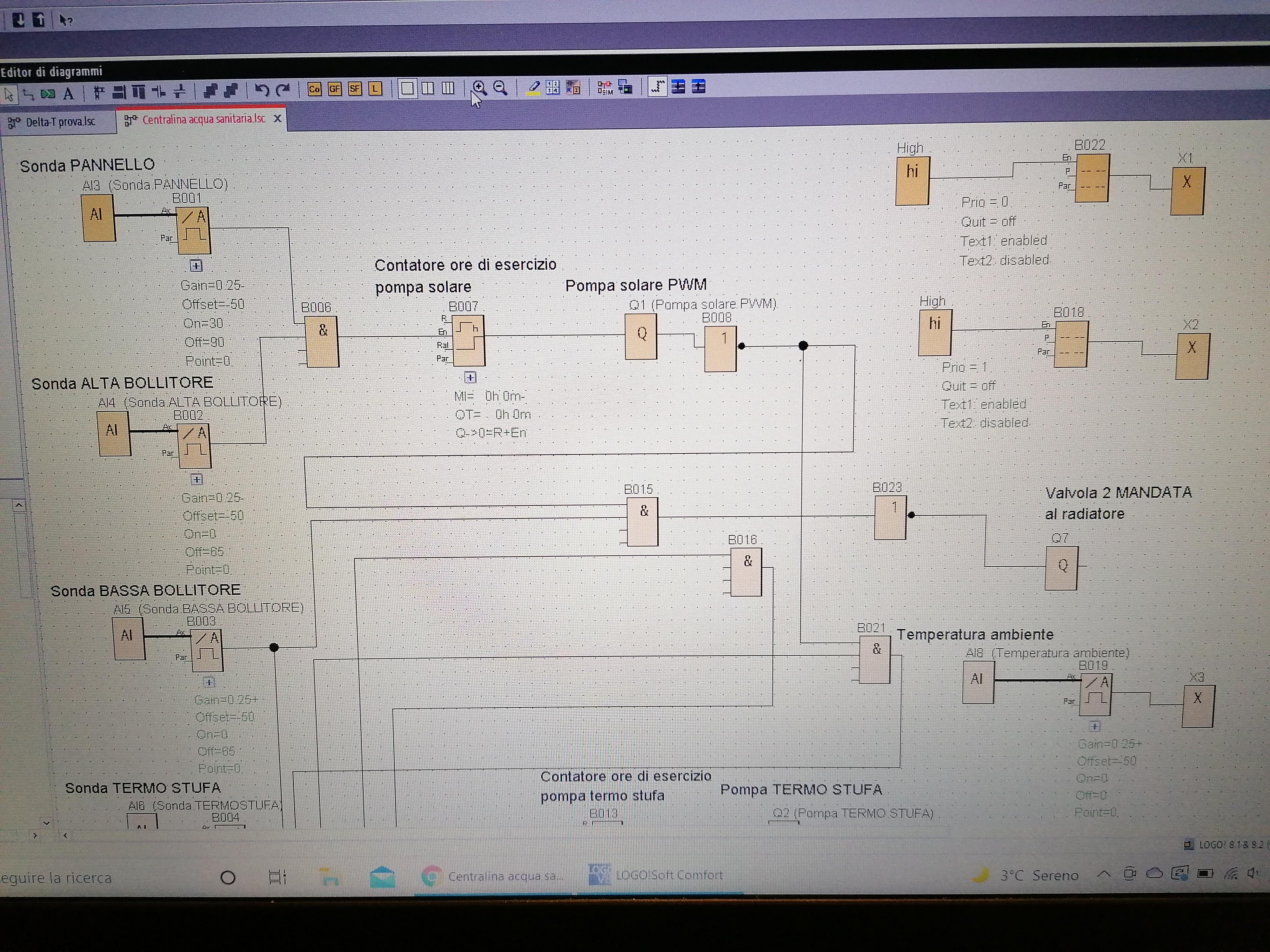The height and width of the screenshot is (952, 1270).
Task: Click the Zoom In magnifier icon
Action: click(x=479, y=88)
